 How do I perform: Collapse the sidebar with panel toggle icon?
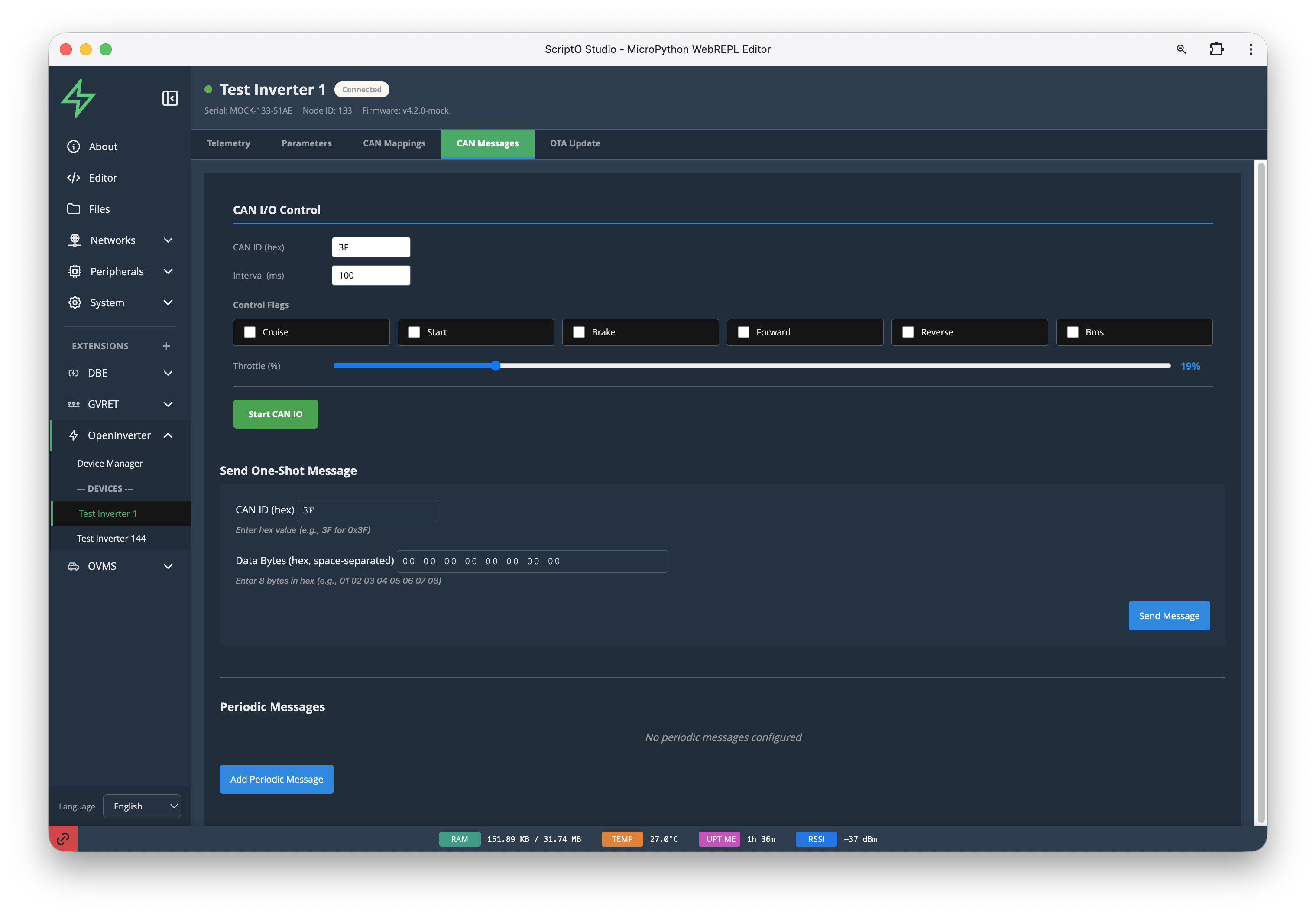170,99
